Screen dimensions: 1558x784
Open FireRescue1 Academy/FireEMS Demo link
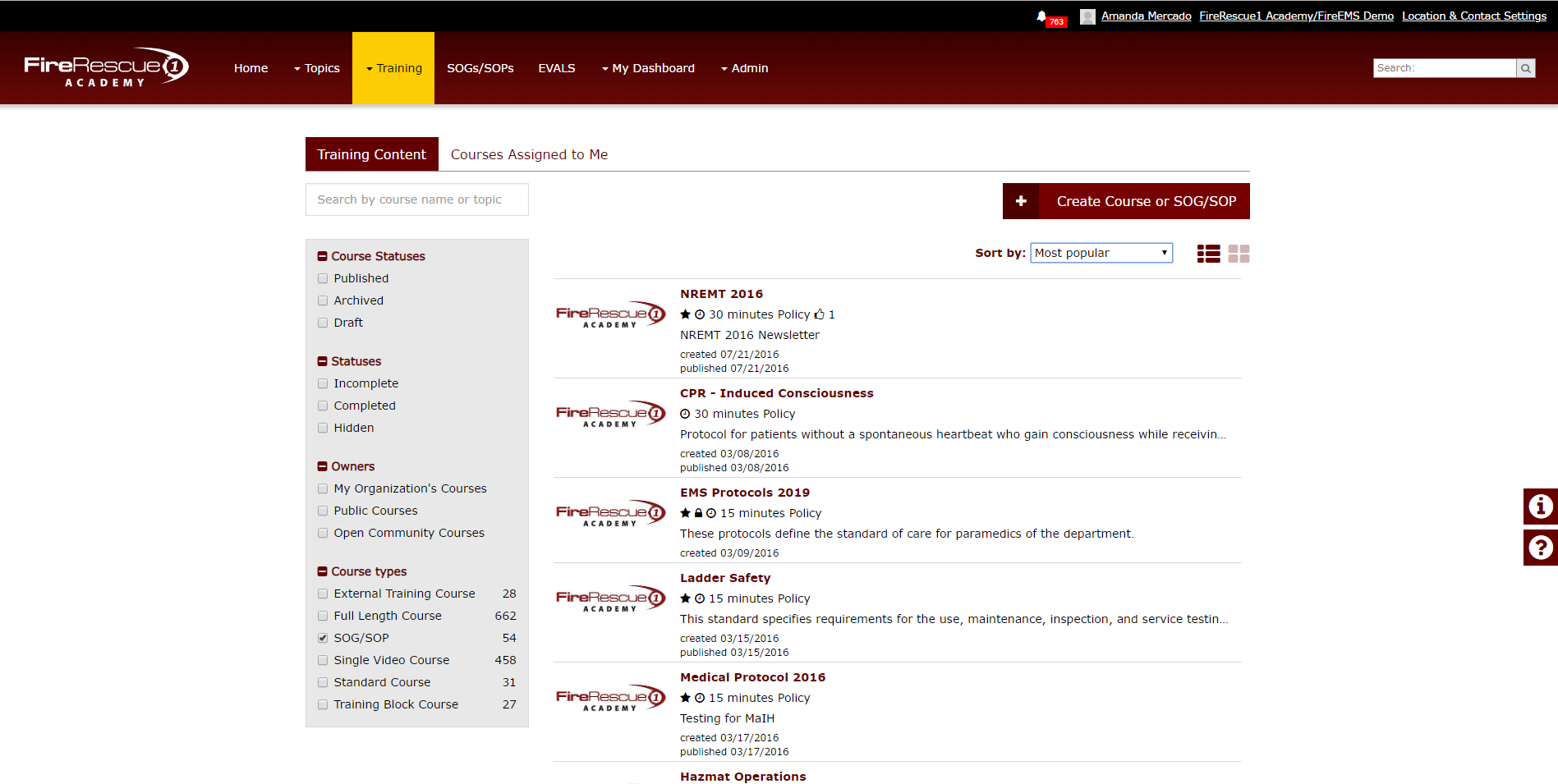click(x=1296, y=16)
